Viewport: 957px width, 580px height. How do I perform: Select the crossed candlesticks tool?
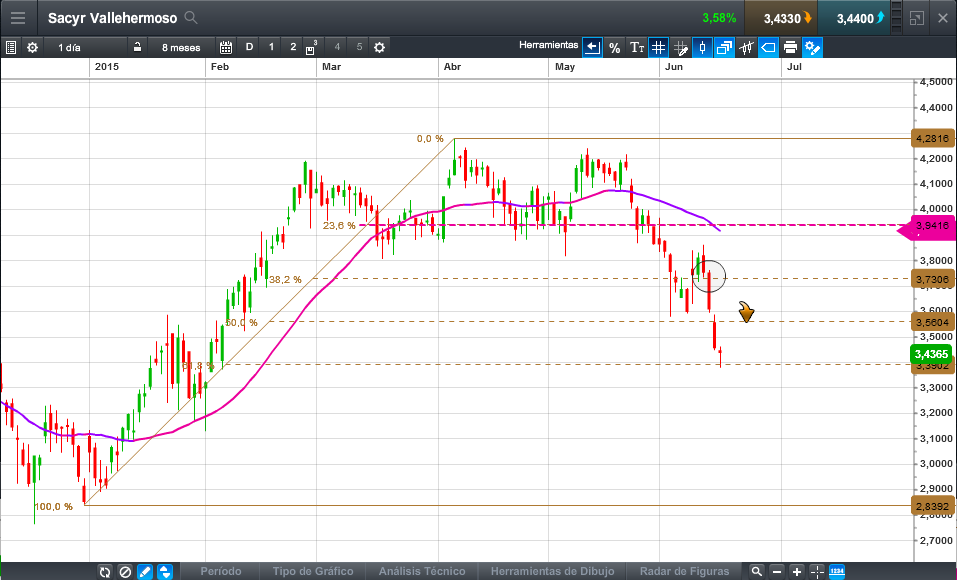pyautogui.click(x=746, y=47)
